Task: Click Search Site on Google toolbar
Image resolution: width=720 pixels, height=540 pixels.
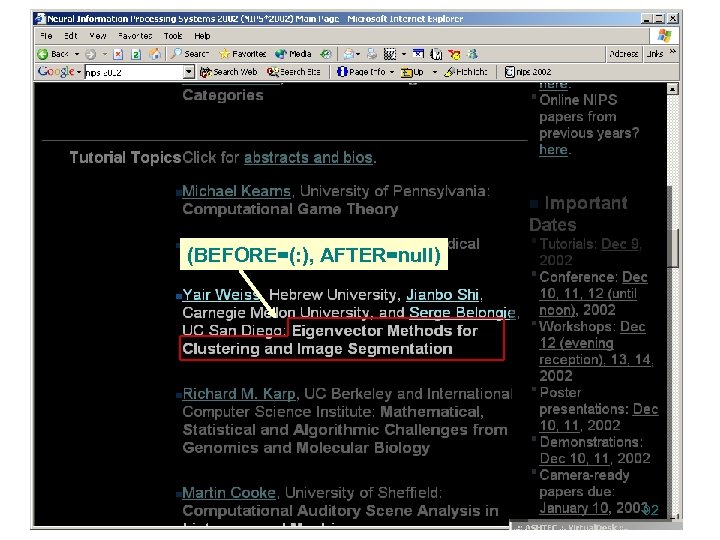Action: click(293, 72)
